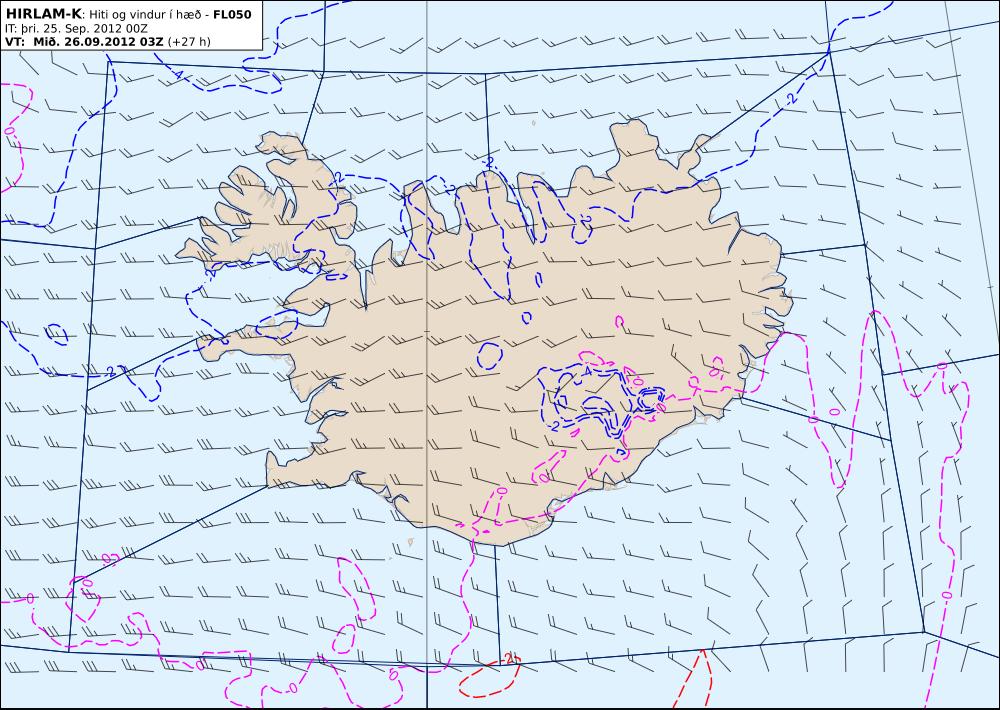Select the FL050 flight level label
Image resolution: width=1000 pixels, height=710 pixels.
(x=232, y=14)
